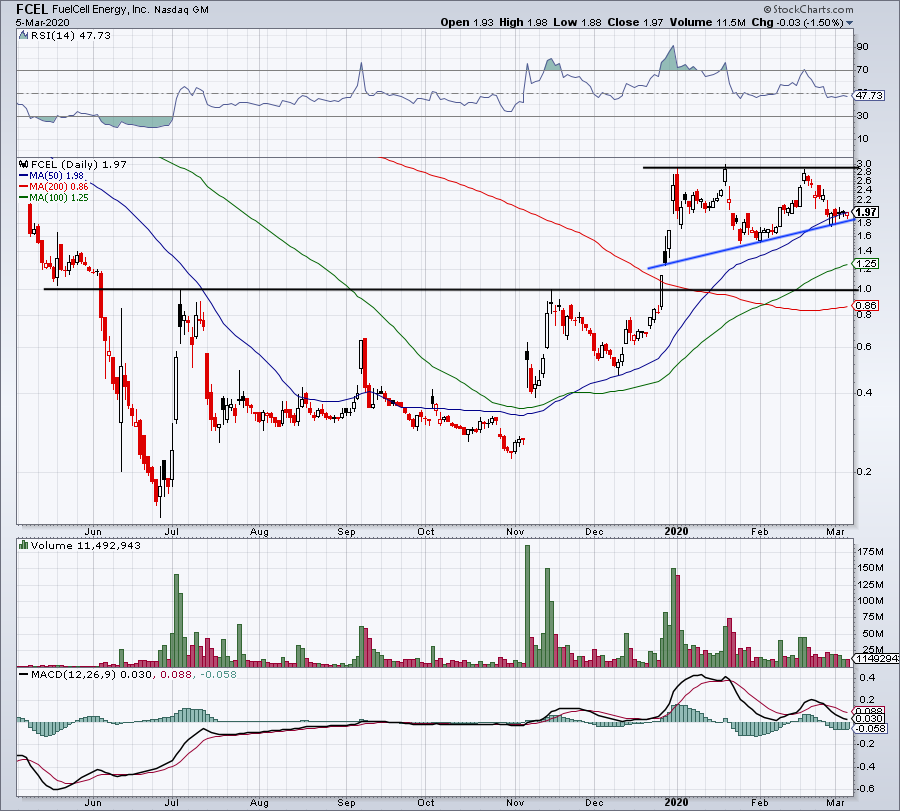Click the Volume 11,492,943 legend text
This screenshot has width=900, height=811.
click(86, 545)
